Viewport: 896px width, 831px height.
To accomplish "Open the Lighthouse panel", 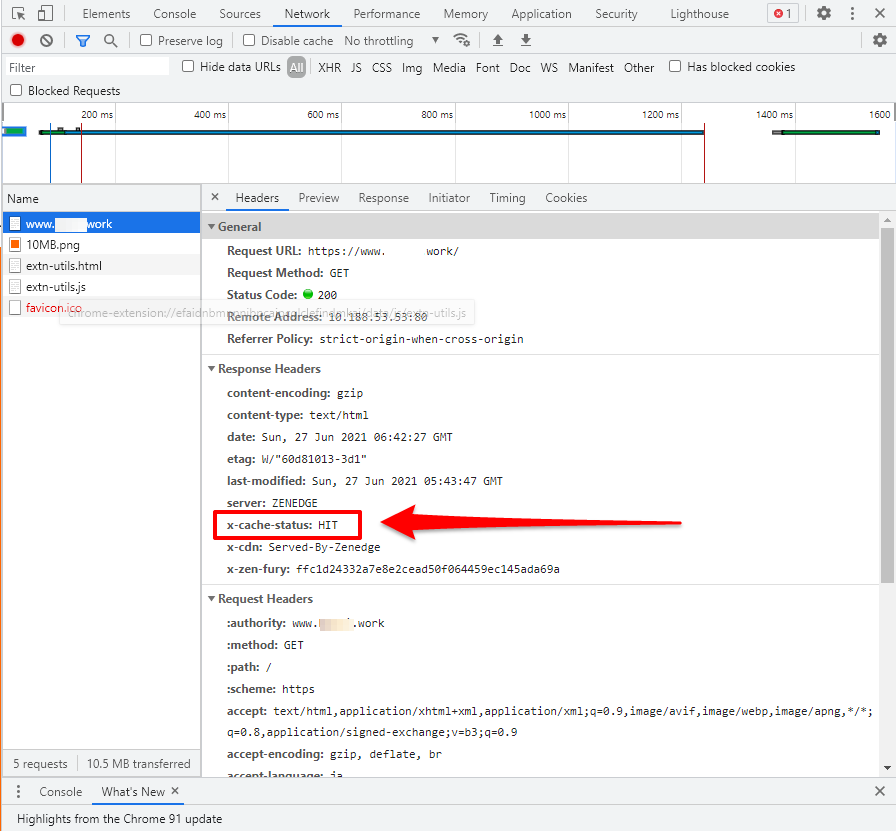I will (x=699, y=14).
